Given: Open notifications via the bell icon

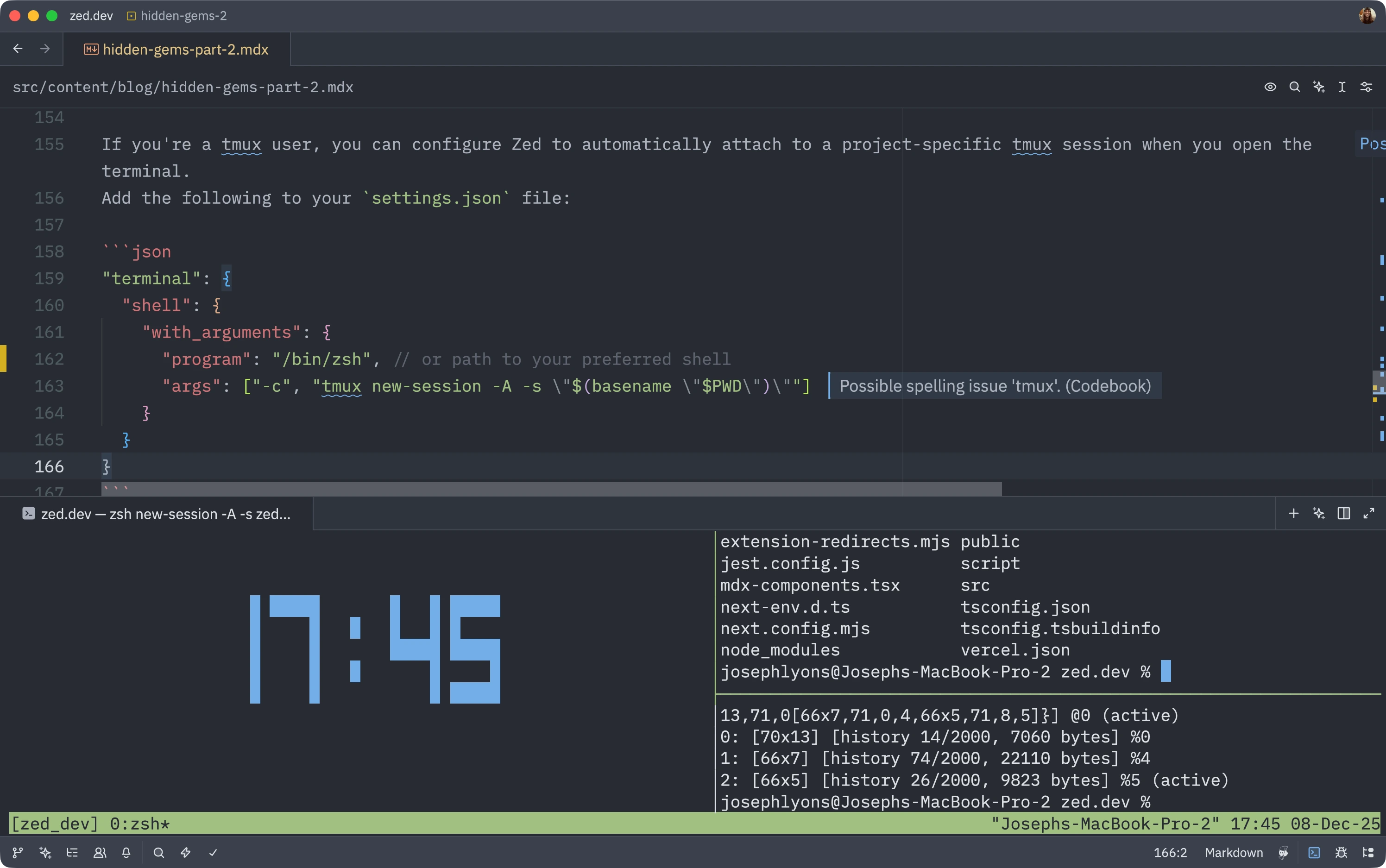Looking at the screenshot, I should coord(127,853).
